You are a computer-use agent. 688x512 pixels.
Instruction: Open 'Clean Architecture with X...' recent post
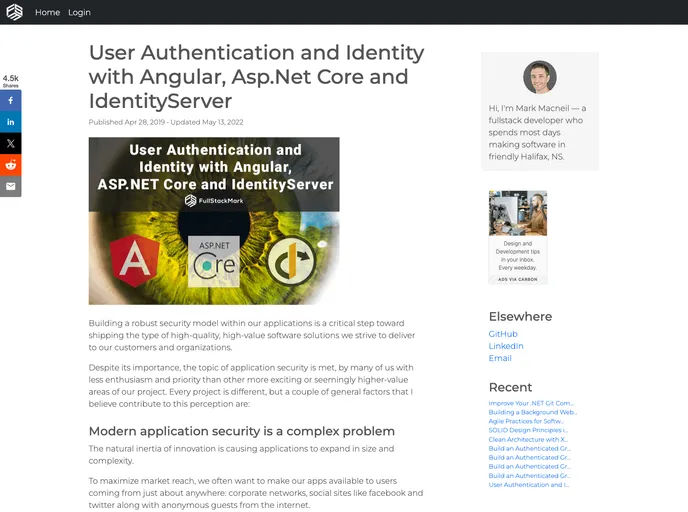(528, 439)
